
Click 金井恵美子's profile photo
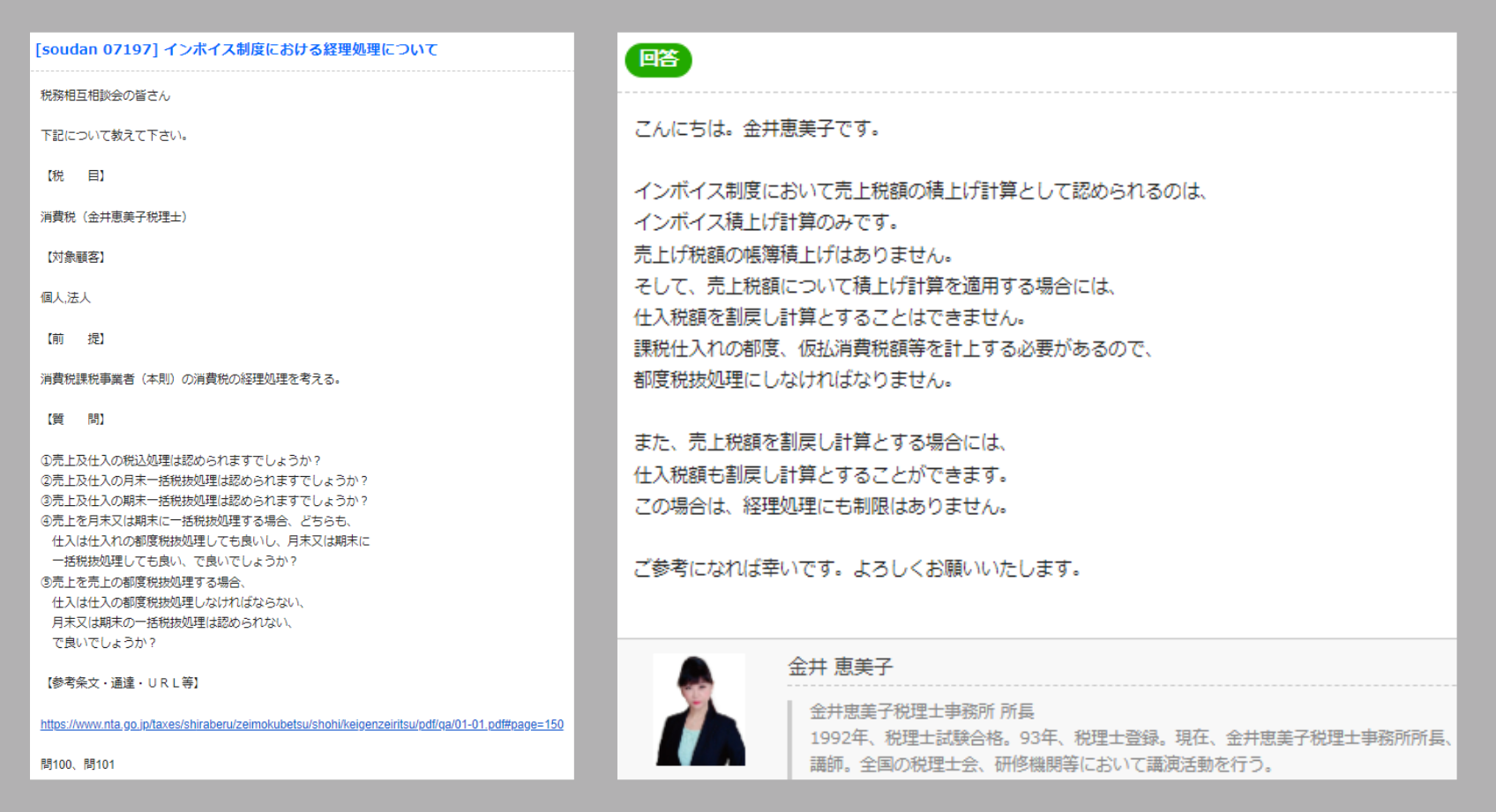tap(699, 710)
